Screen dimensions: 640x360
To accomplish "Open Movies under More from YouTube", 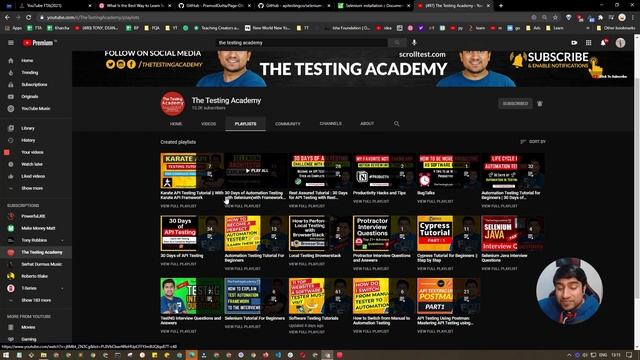I will 36,327.
